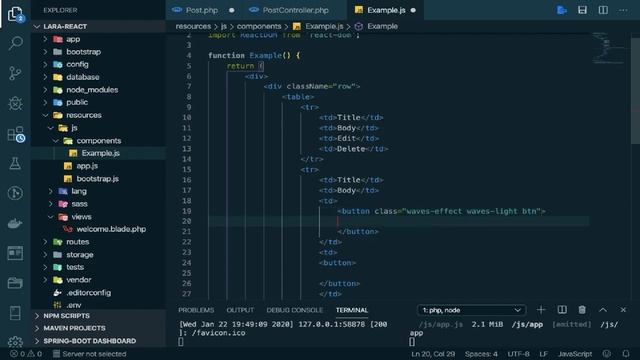Click the blue run icon in editor toolbar
This screenshot has height=360, width=640.
[562, 10]
